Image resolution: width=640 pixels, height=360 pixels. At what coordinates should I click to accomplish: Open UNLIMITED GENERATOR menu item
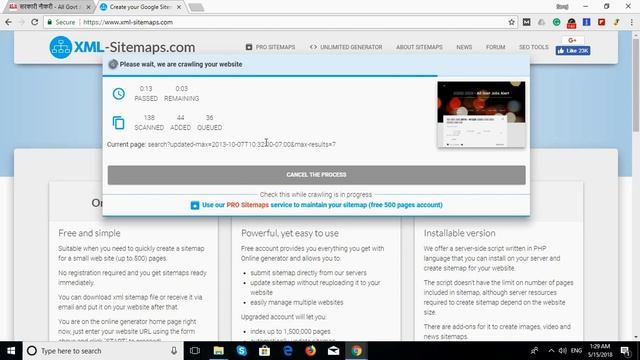(346, 47)
